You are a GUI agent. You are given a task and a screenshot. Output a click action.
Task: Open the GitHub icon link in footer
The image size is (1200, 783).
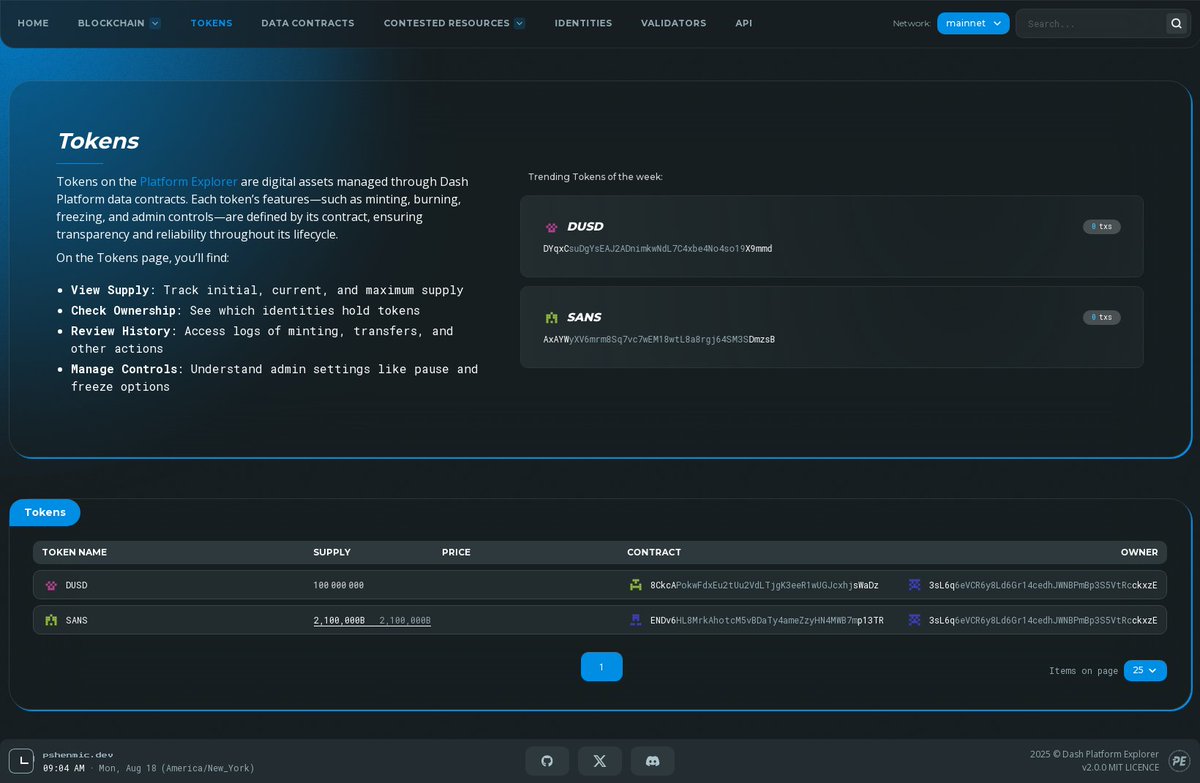(547, 761)
